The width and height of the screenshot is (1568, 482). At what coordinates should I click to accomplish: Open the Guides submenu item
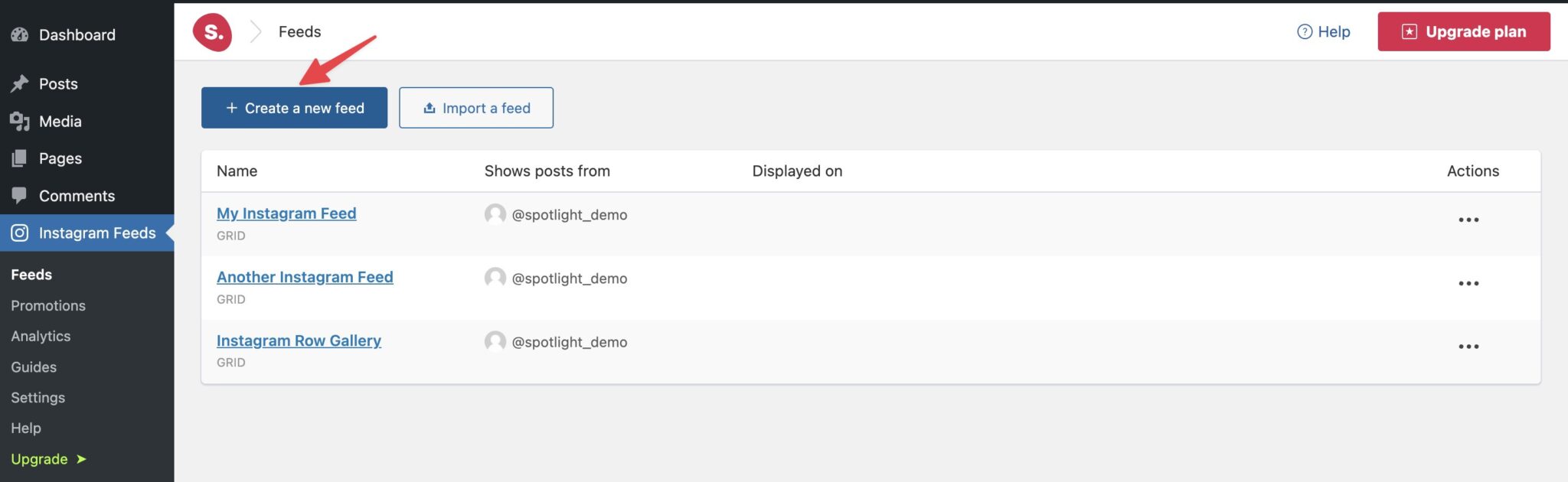click(x=34, y=366)
